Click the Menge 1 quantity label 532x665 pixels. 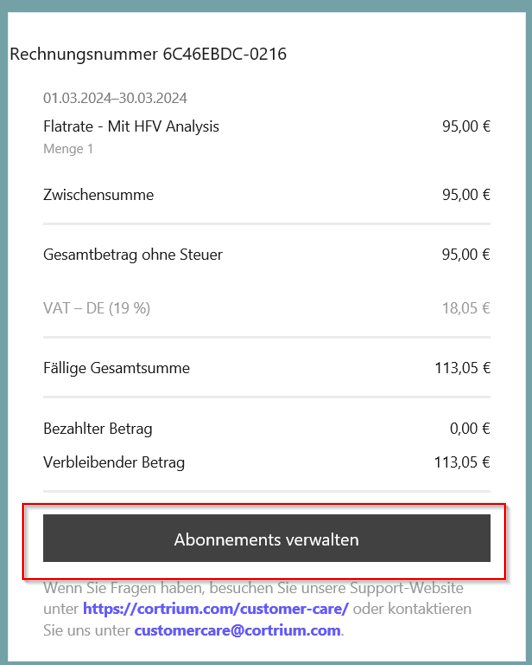68,149
